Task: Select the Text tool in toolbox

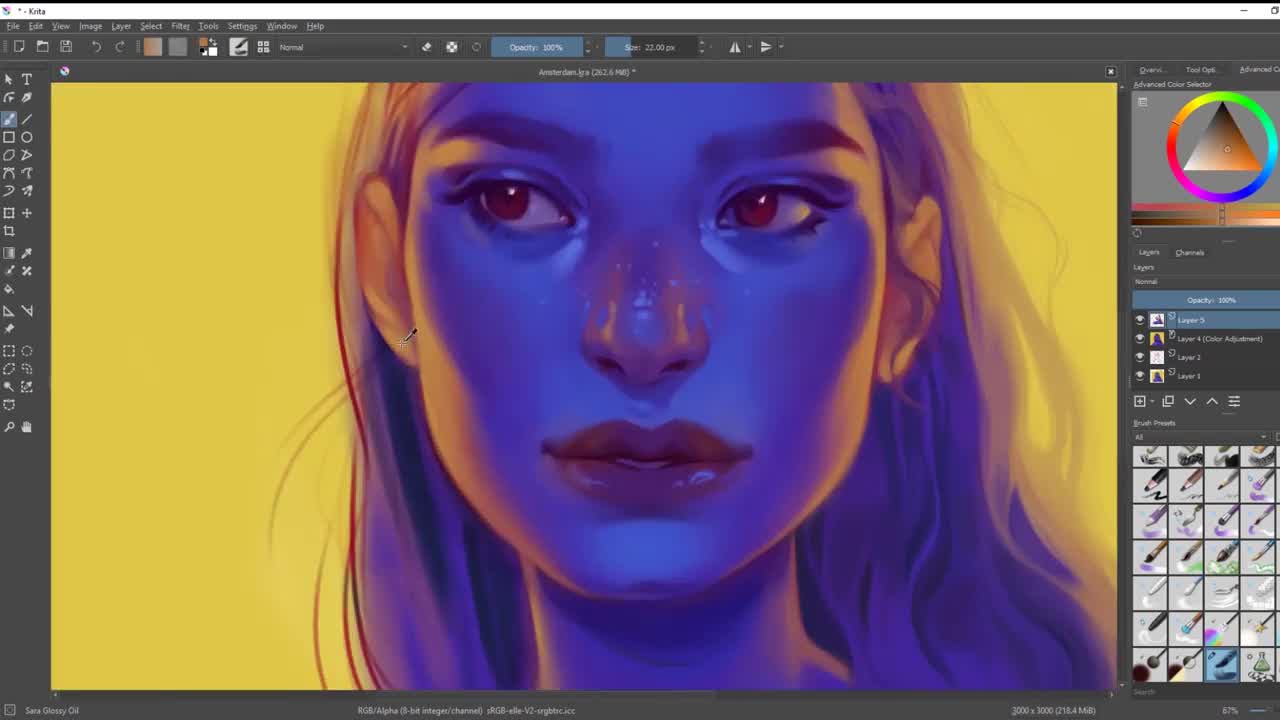Action: (x=27, y=79)
